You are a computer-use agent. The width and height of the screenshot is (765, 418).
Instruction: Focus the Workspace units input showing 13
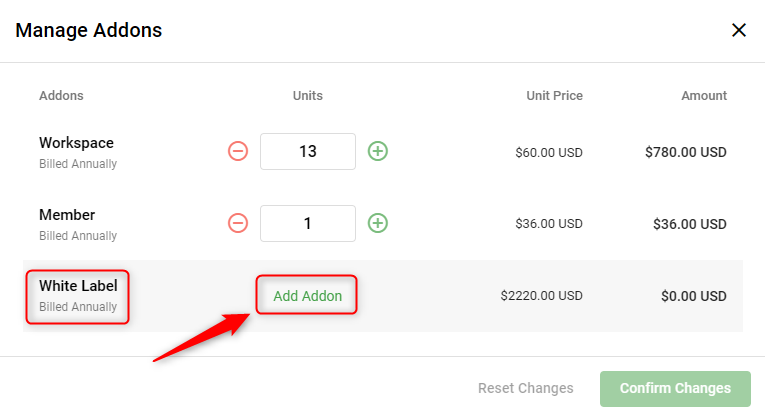[308, 152]
